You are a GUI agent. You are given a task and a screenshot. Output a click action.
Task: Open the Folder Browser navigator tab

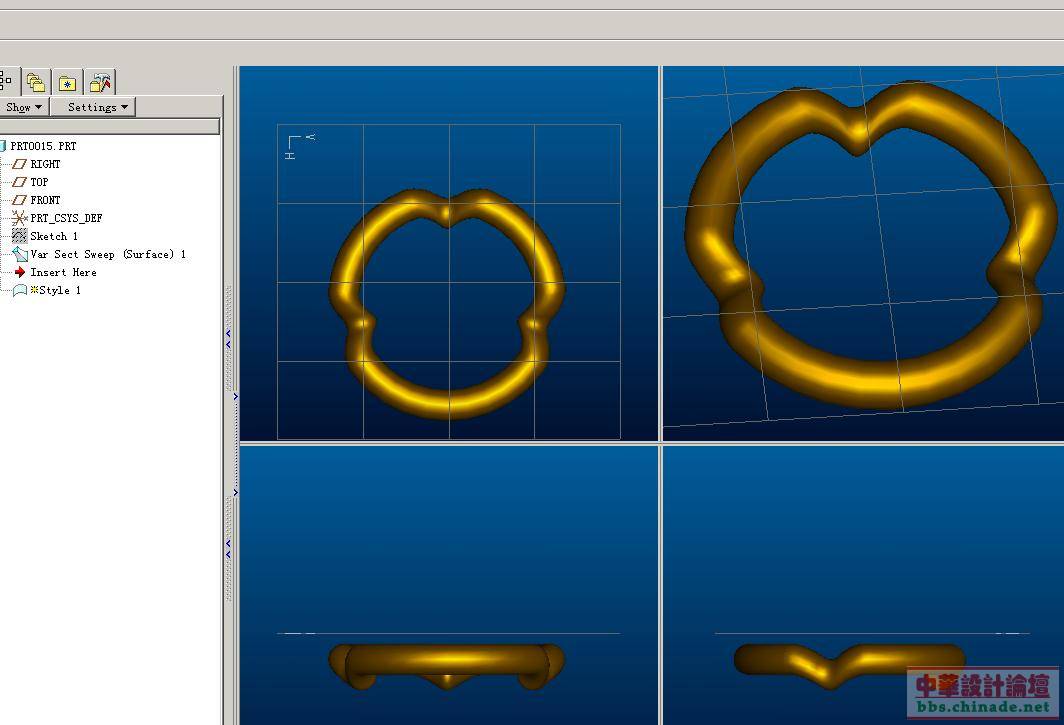tap(36, 82)
